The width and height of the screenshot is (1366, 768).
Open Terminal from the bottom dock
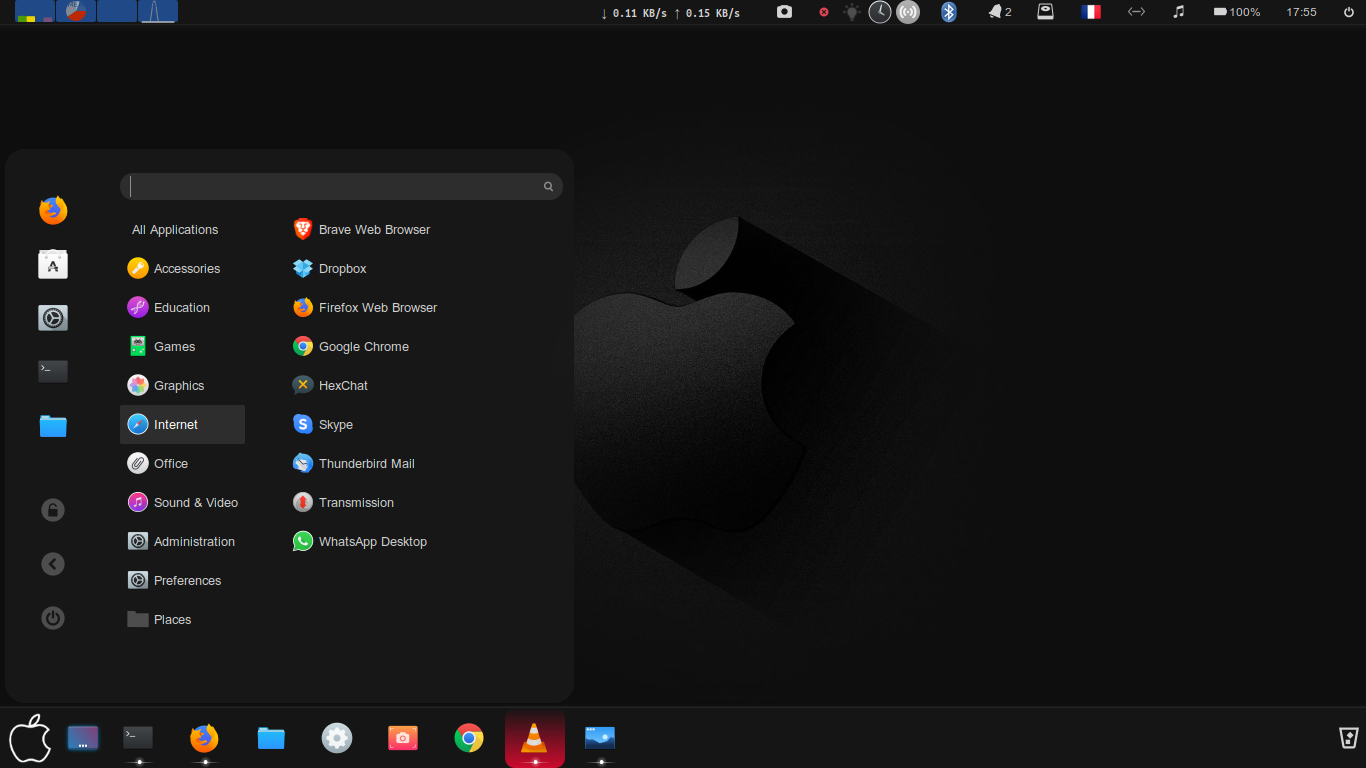coord(138,738)
